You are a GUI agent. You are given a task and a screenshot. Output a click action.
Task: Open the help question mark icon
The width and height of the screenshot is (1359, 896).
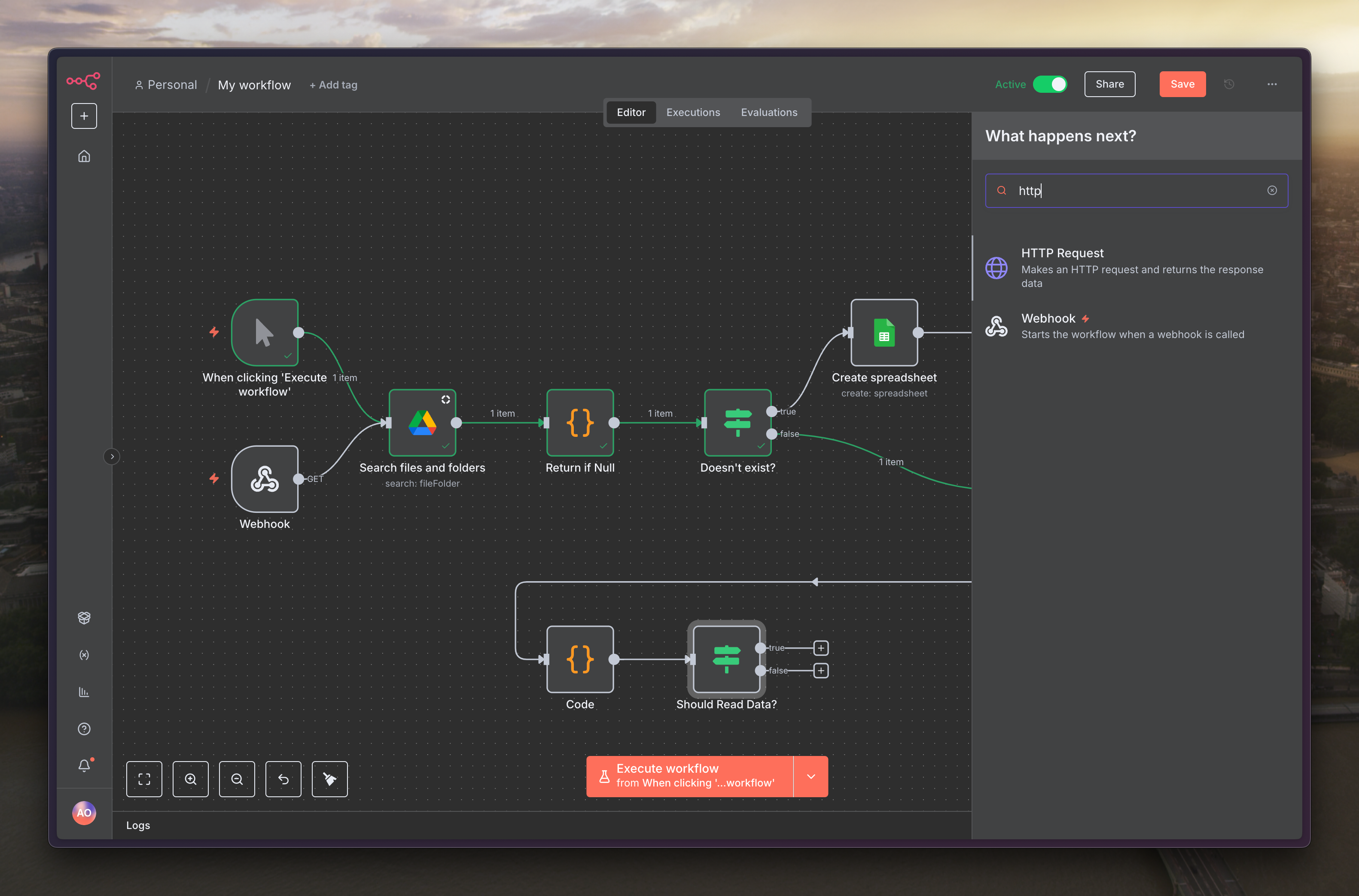pyautogui.click(x=84, y=728)
